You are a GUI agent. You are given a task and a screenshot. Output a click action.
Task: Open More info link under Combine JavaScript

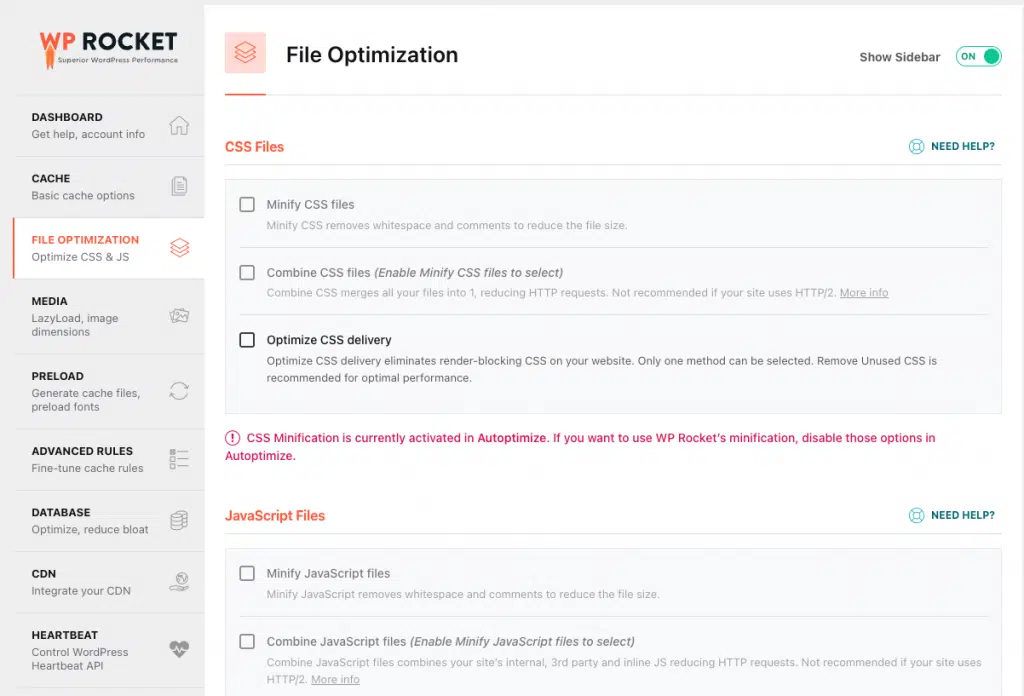(x=335, y=679)
